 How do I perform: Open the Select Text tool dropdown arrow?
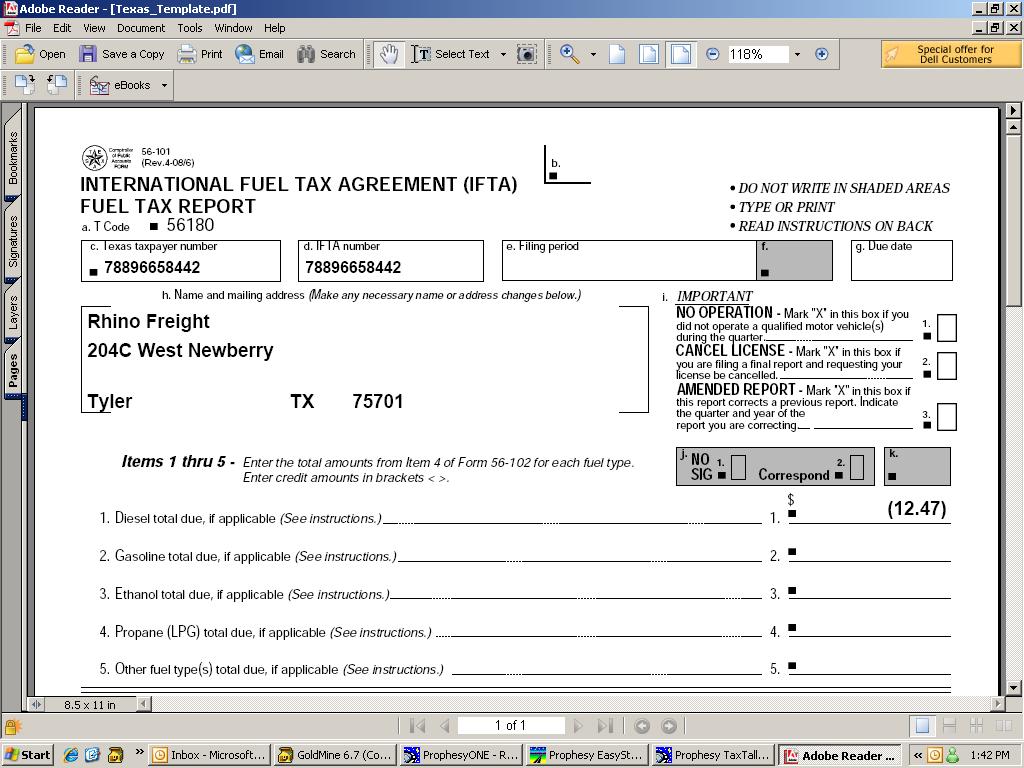[x=503, y=54]
